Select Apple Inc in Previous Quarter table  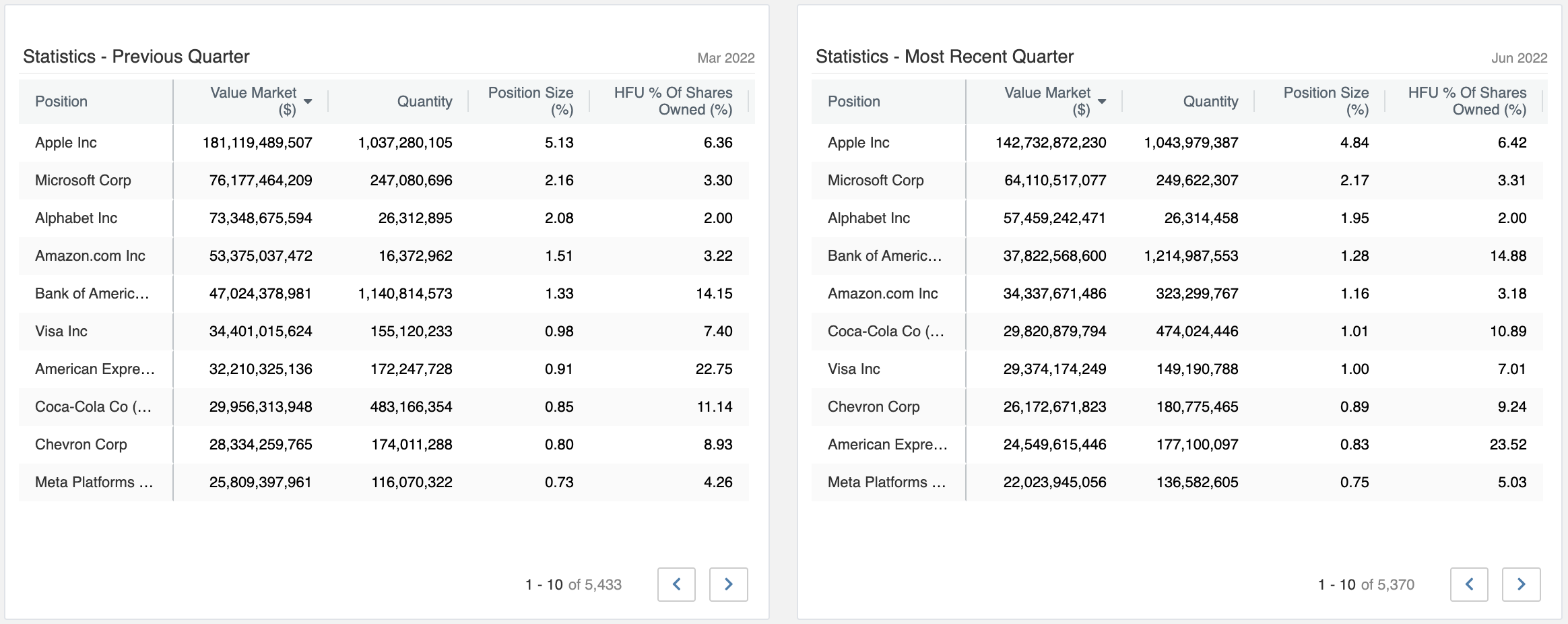coord(66,143)
